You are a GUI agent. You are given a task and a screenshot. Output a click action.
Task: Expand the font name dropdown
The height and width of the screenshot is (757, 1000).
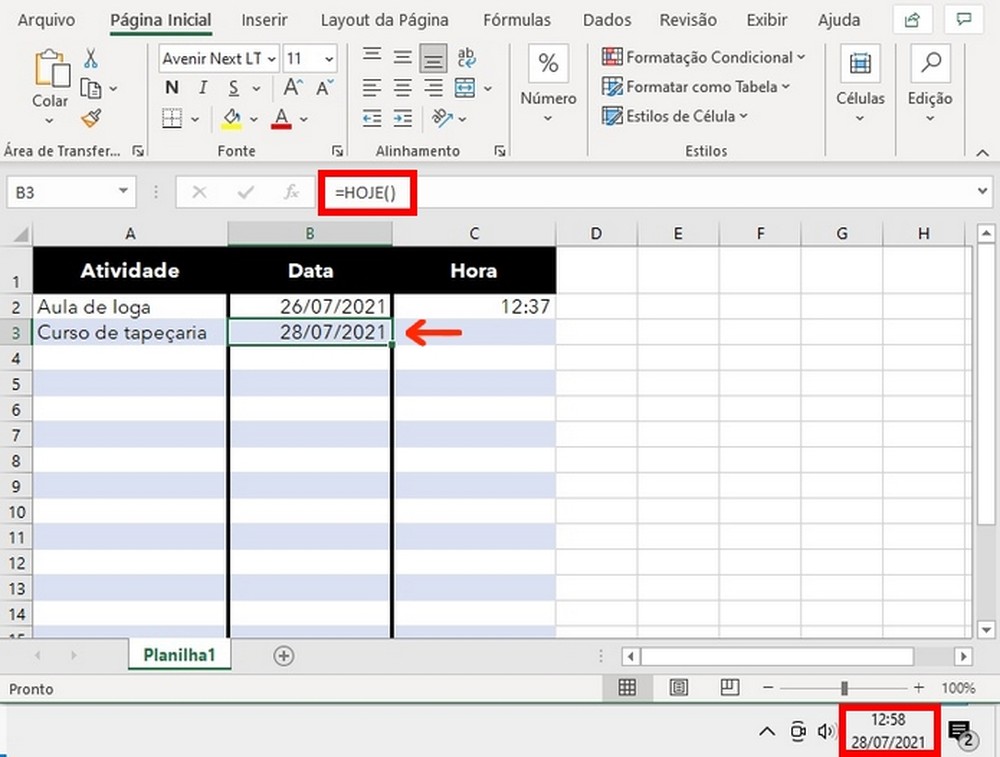tap(271, 59)
